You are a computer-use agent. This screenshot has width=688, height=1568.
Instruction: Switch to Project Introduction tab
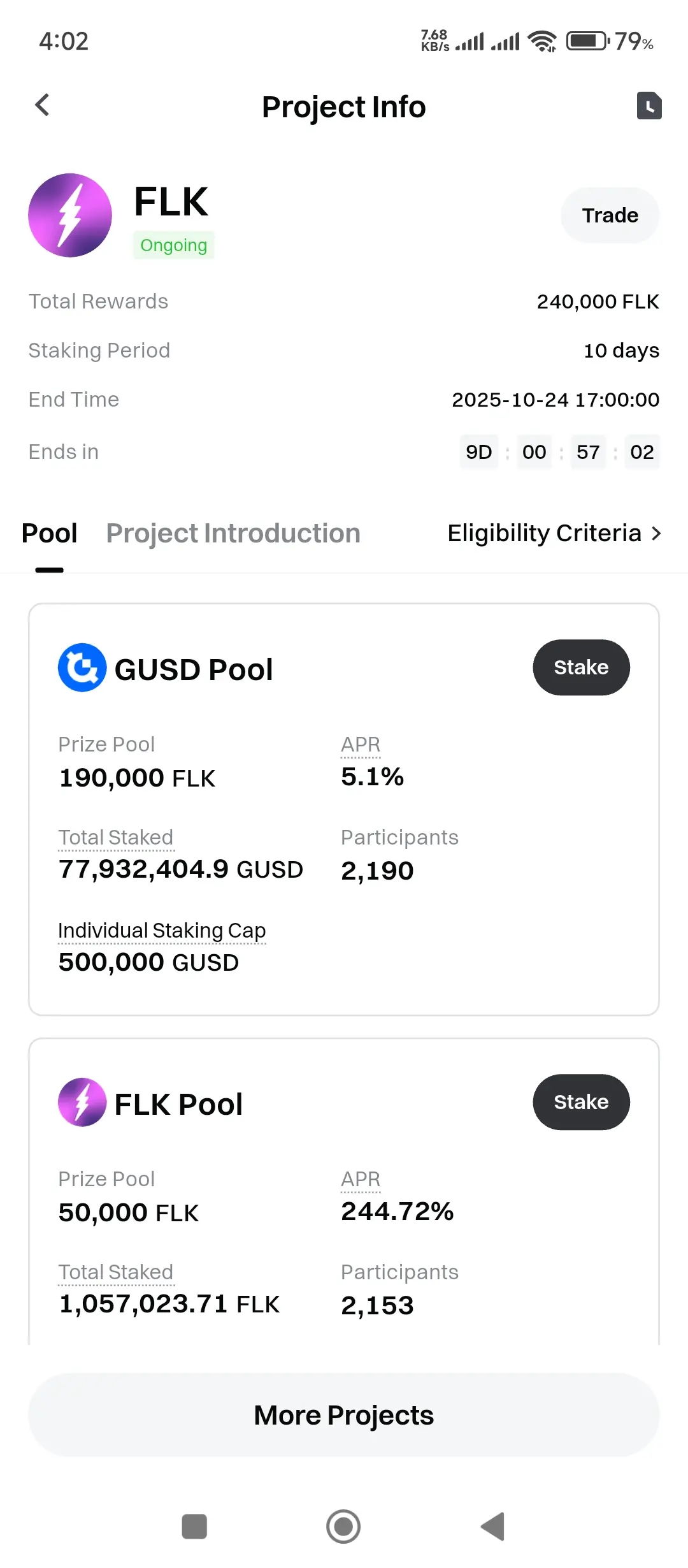(x=233, y=534)
